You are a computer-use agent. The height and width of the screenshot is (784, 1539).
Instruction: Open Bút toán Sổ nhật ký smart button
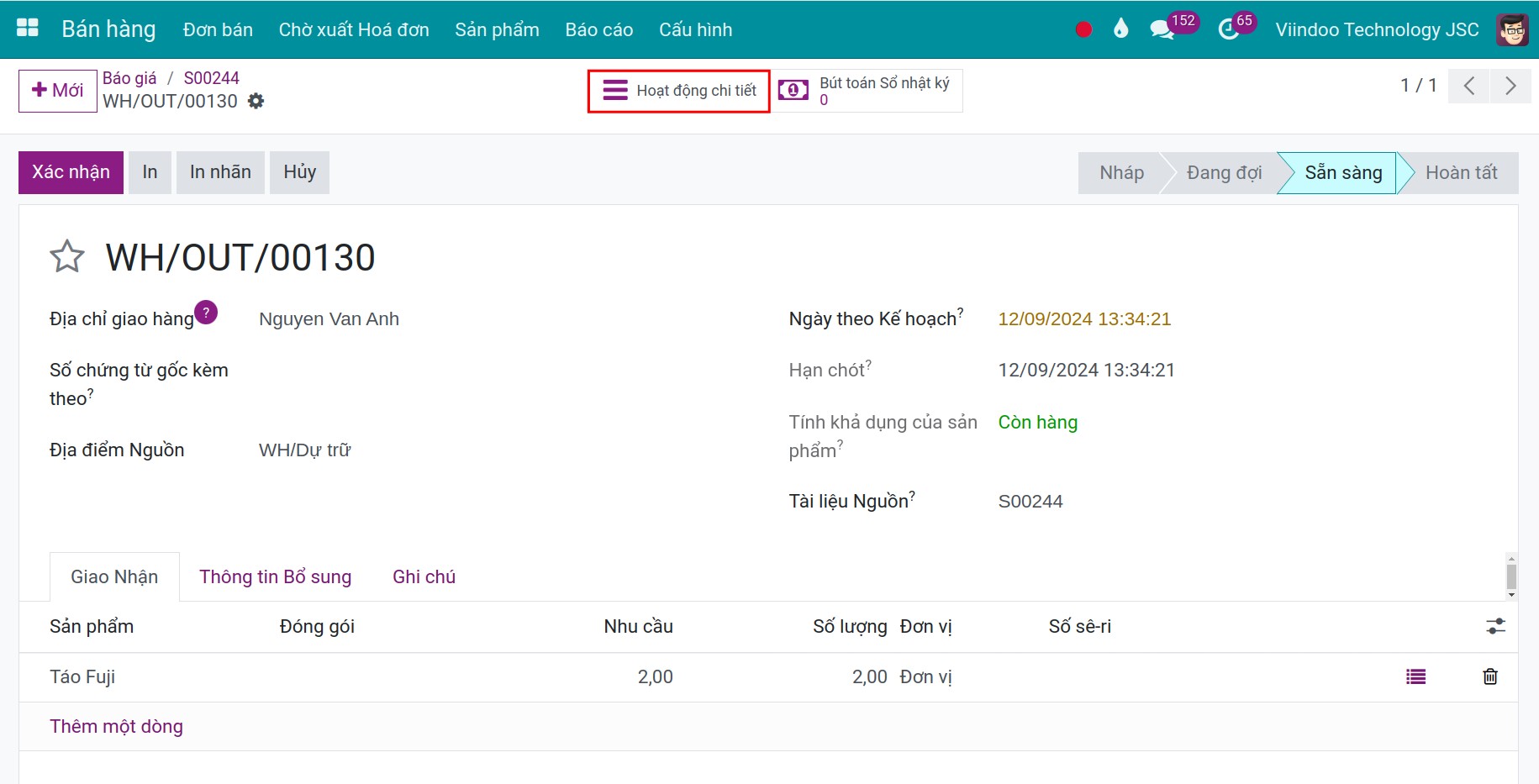click(867, 91)
